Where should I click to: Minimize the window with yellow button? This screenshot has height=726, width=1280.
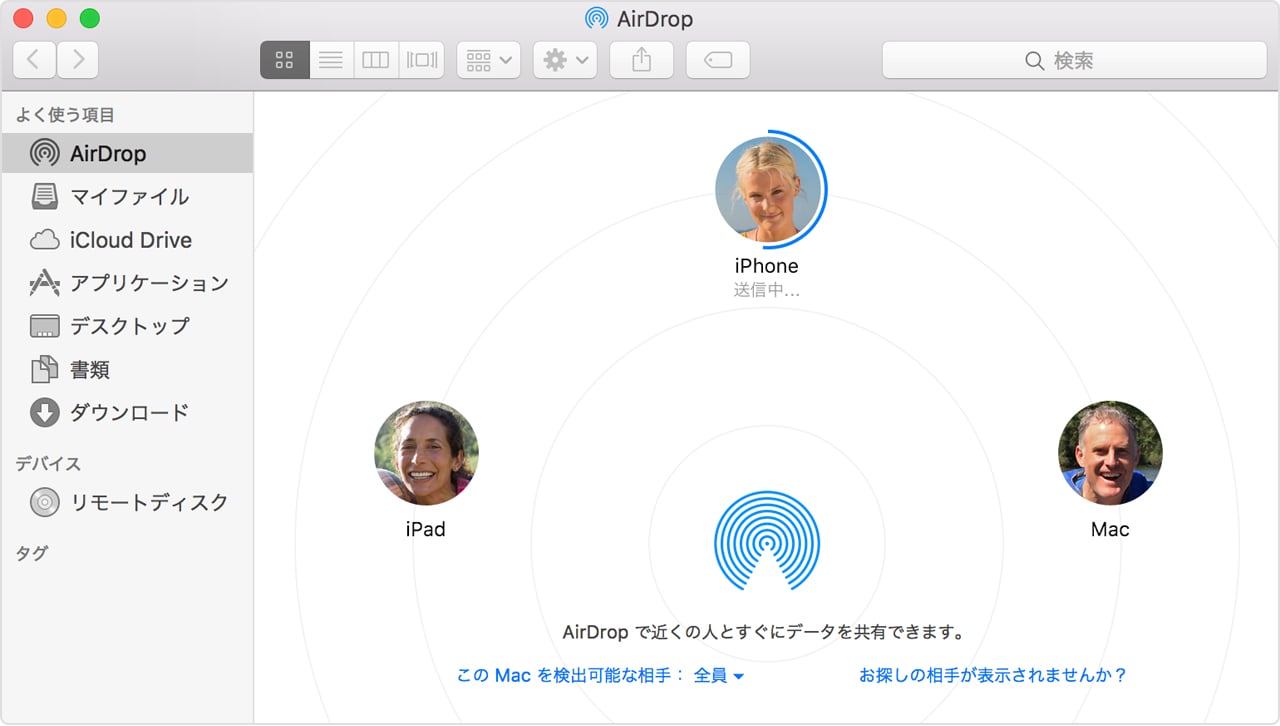pos(57,18)
